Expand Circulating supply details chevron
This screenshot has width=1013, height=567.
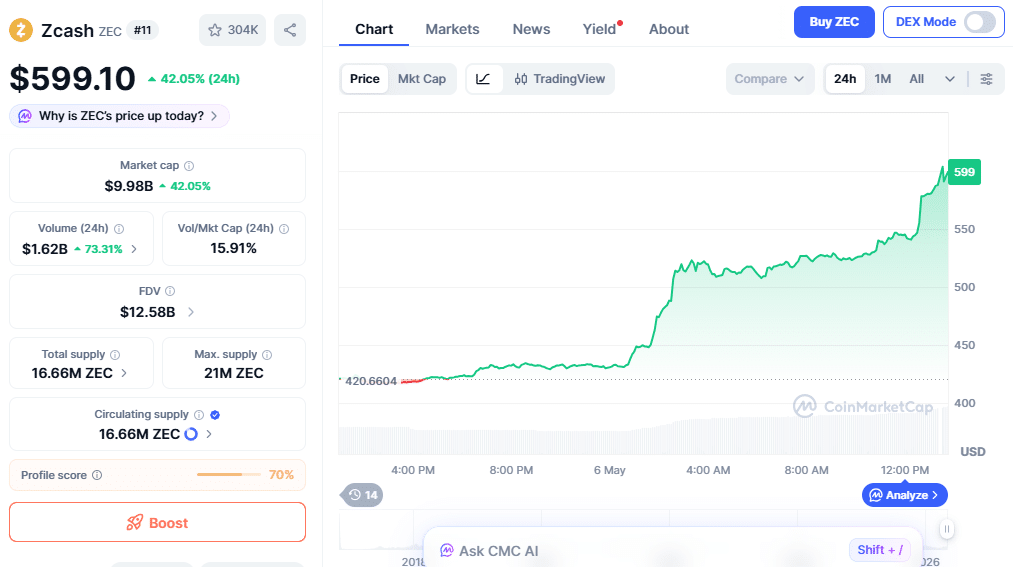coord(209,434)
